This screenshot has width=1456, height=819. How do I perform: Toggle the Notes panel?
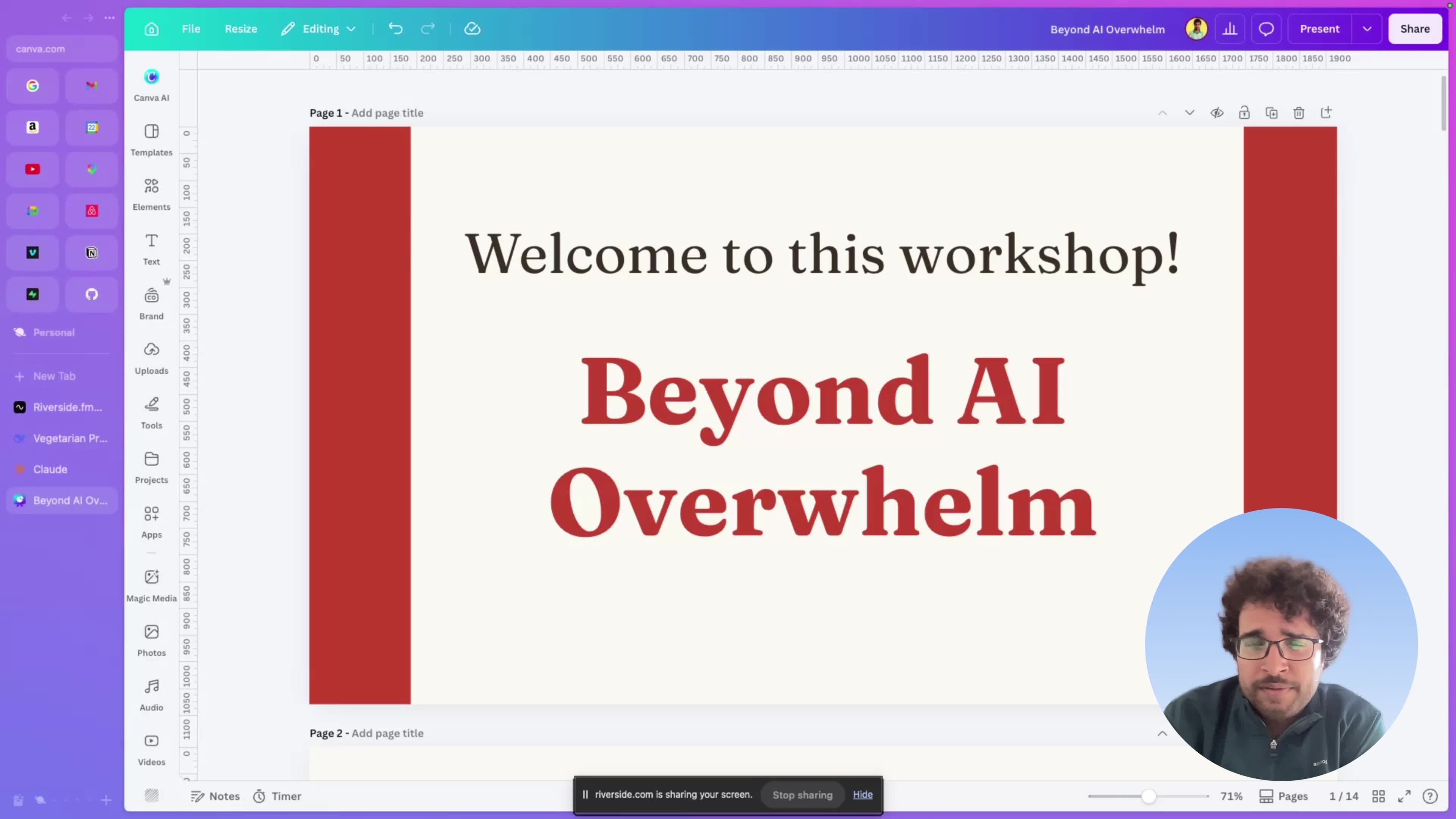click(x=215, y=796)
